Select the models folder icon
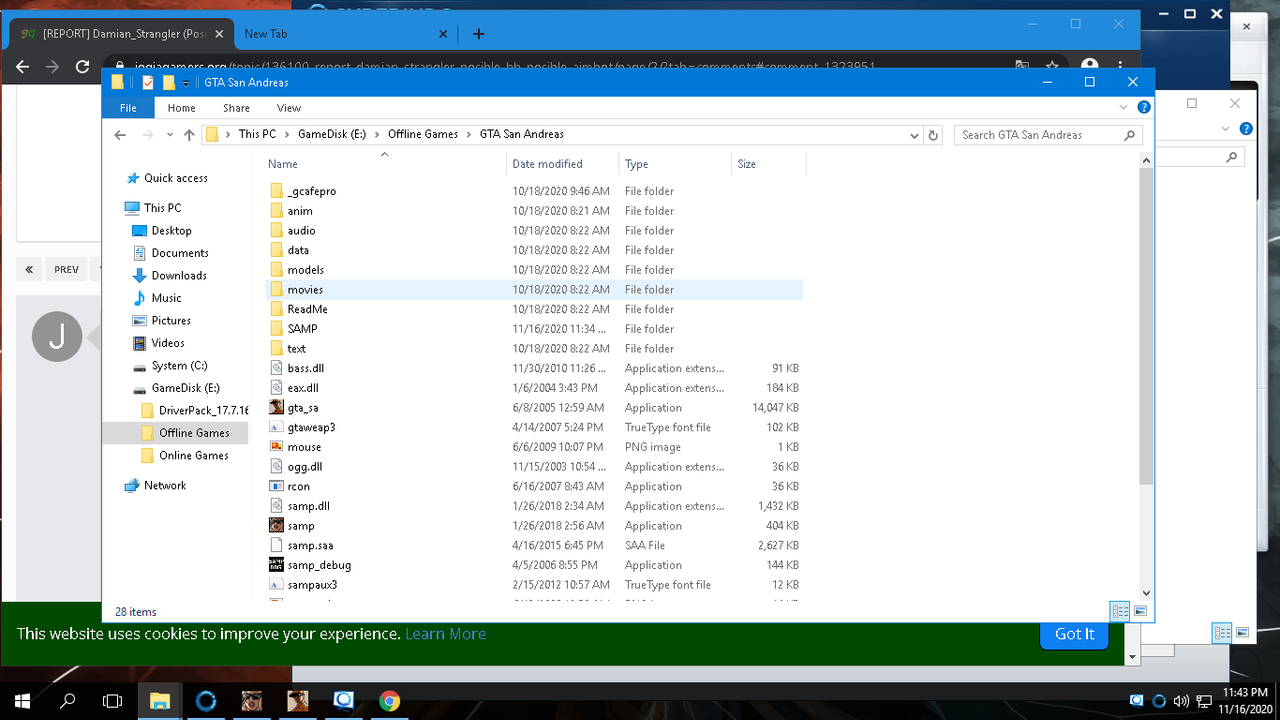The height and width of the screenshot is (720, 1280). (277, 270)
